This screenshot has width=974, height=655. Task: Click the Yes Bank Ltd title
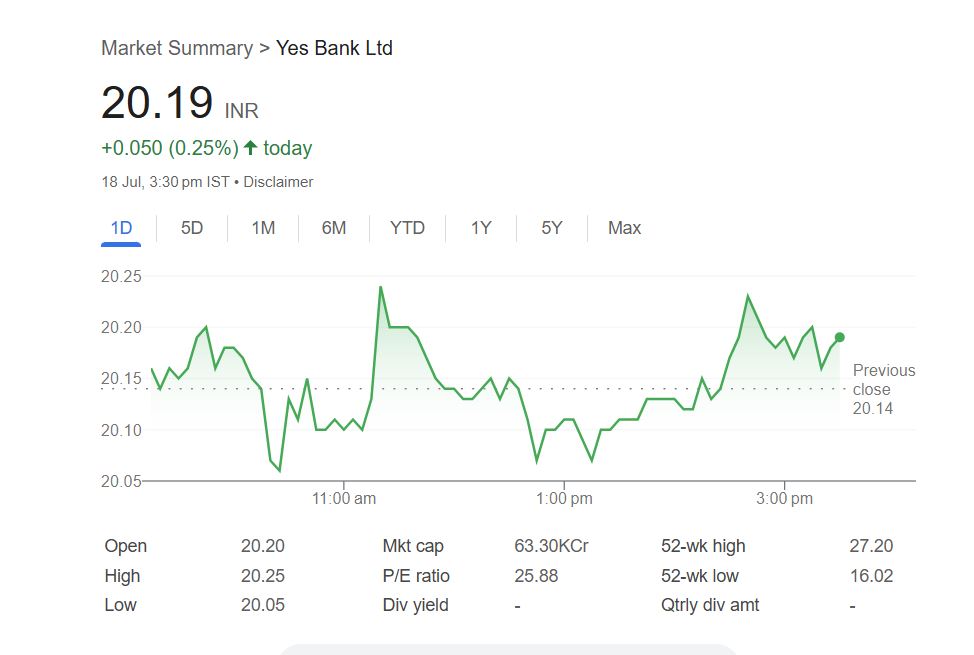pos(334,48)
